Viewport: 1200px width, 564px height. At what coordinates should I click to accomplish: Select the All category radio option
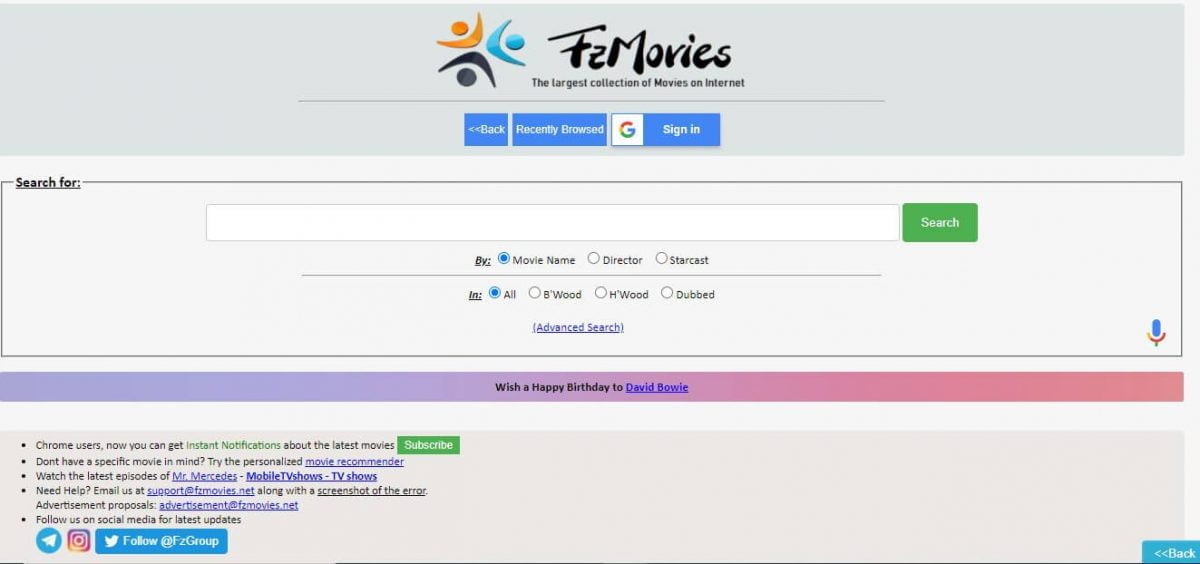495,293
